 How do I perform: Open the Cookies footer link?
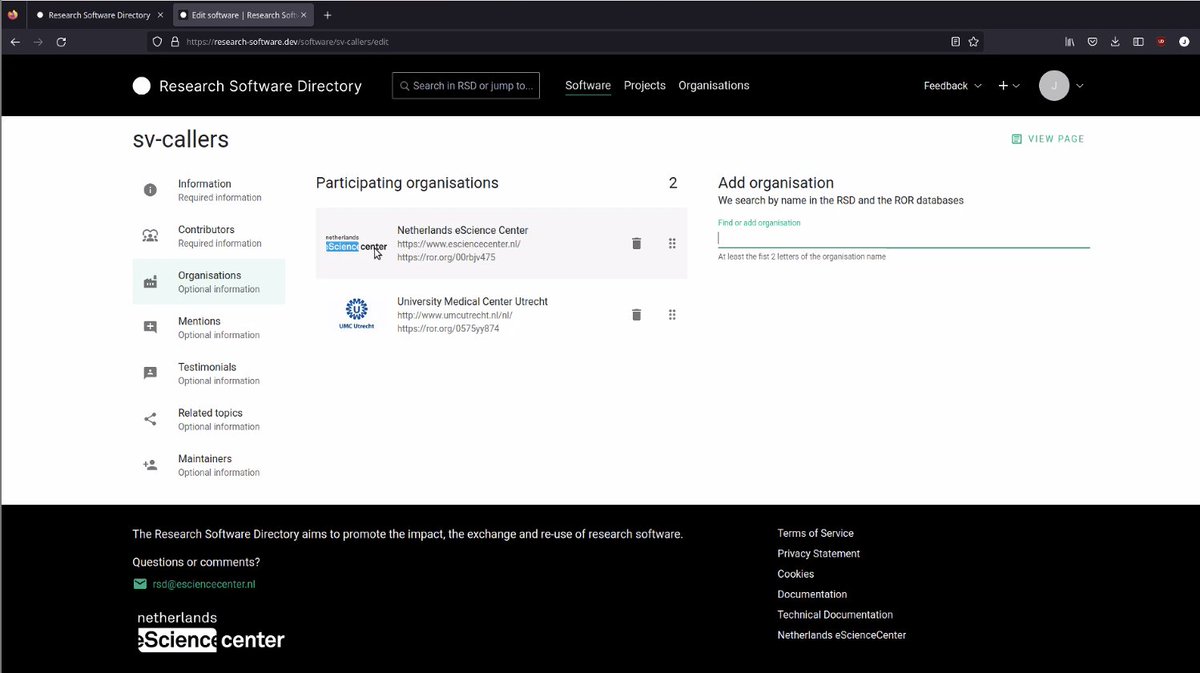796,574
